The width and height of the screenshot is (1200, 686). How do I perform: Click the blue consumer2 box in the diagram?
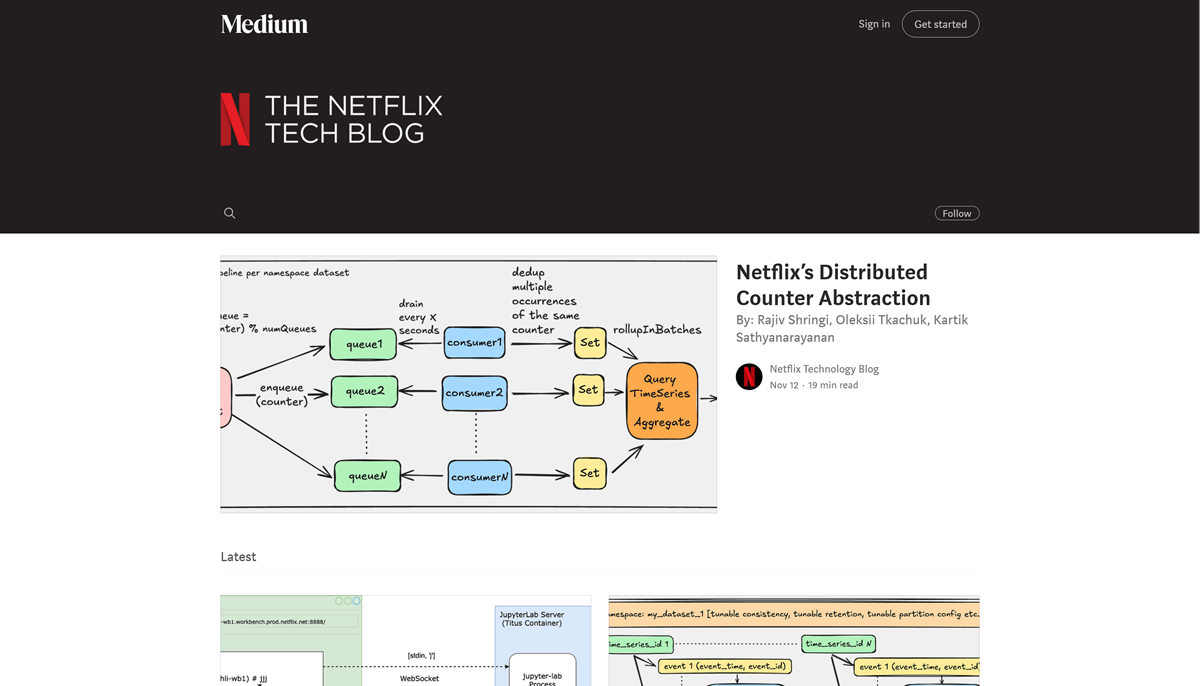[475, 393]
